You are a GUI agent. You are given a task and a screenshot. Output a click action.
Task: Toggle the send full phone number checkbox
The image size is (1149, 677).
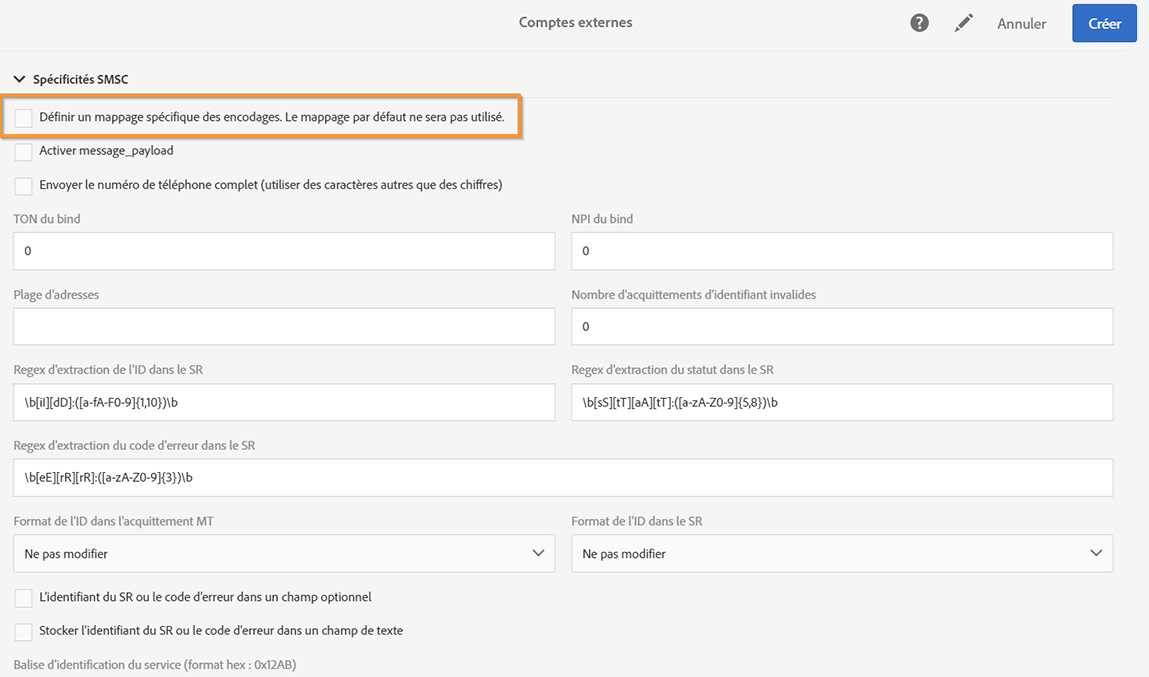[24, 186]
